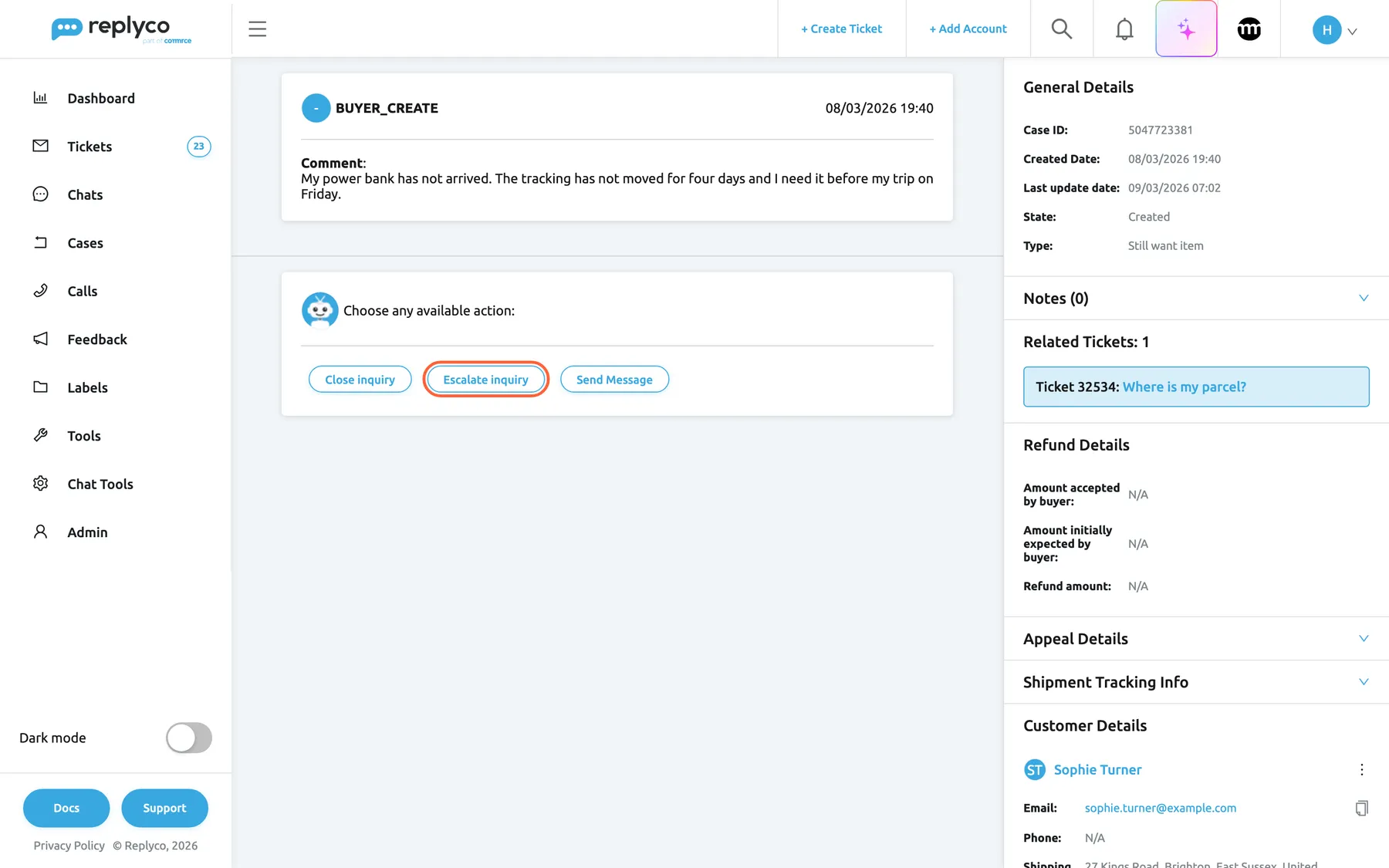Click the search magnifier icon

(x=1062, y=29)
